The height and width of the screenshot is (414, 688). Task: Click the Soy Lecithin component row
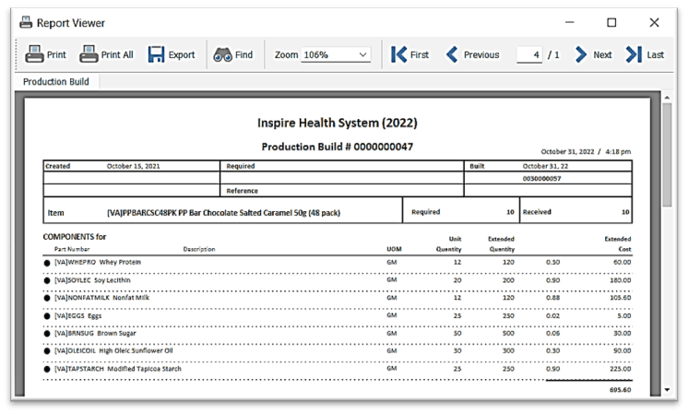(337, 280)
